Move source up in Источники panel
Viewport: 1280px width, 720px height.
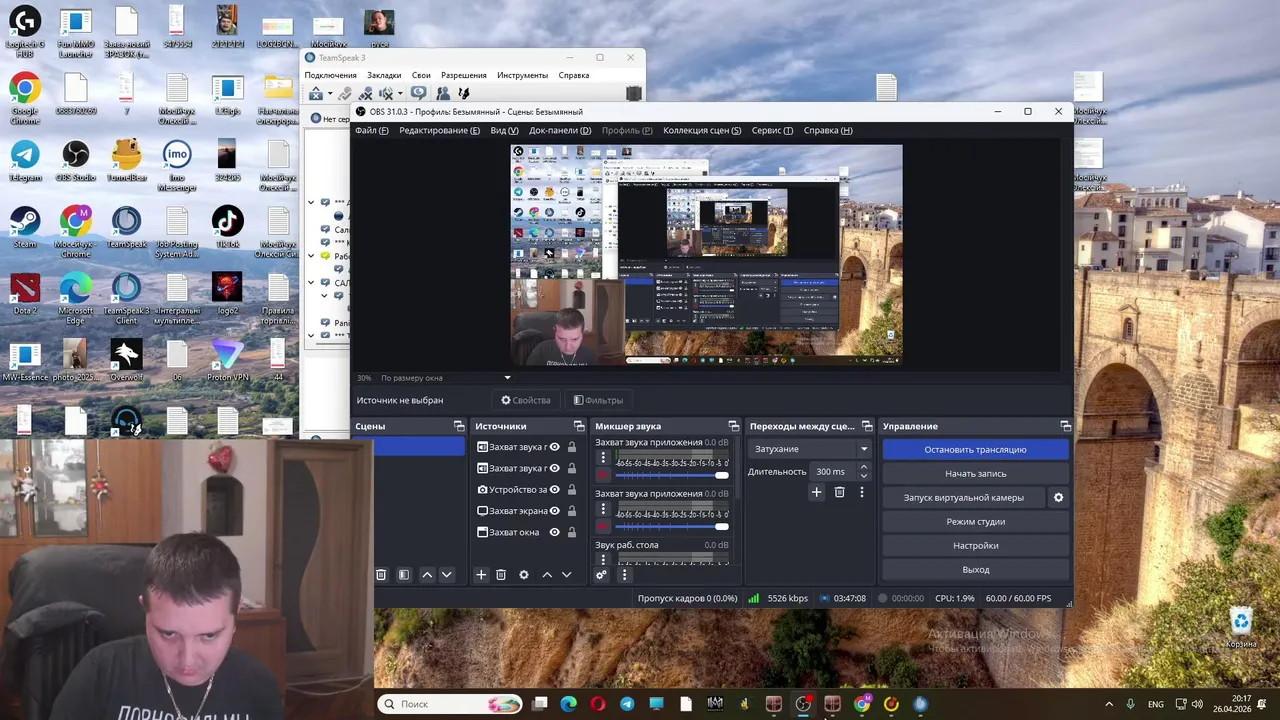coord(547,575)
